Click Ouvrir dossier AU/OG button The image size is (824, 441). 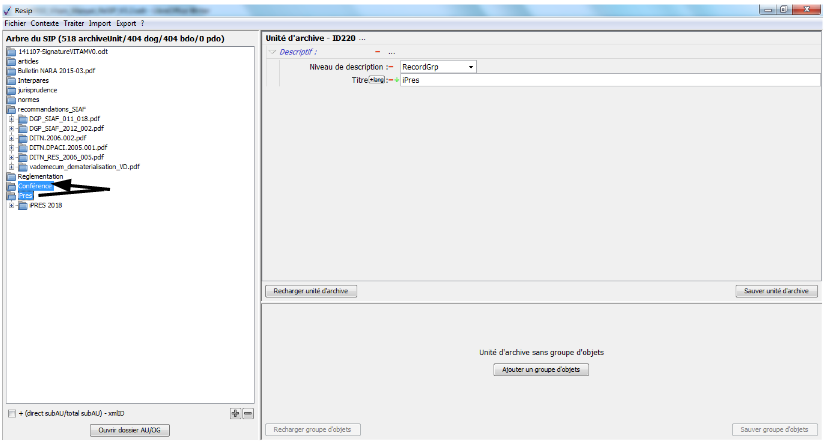click(x=129, y=430)
